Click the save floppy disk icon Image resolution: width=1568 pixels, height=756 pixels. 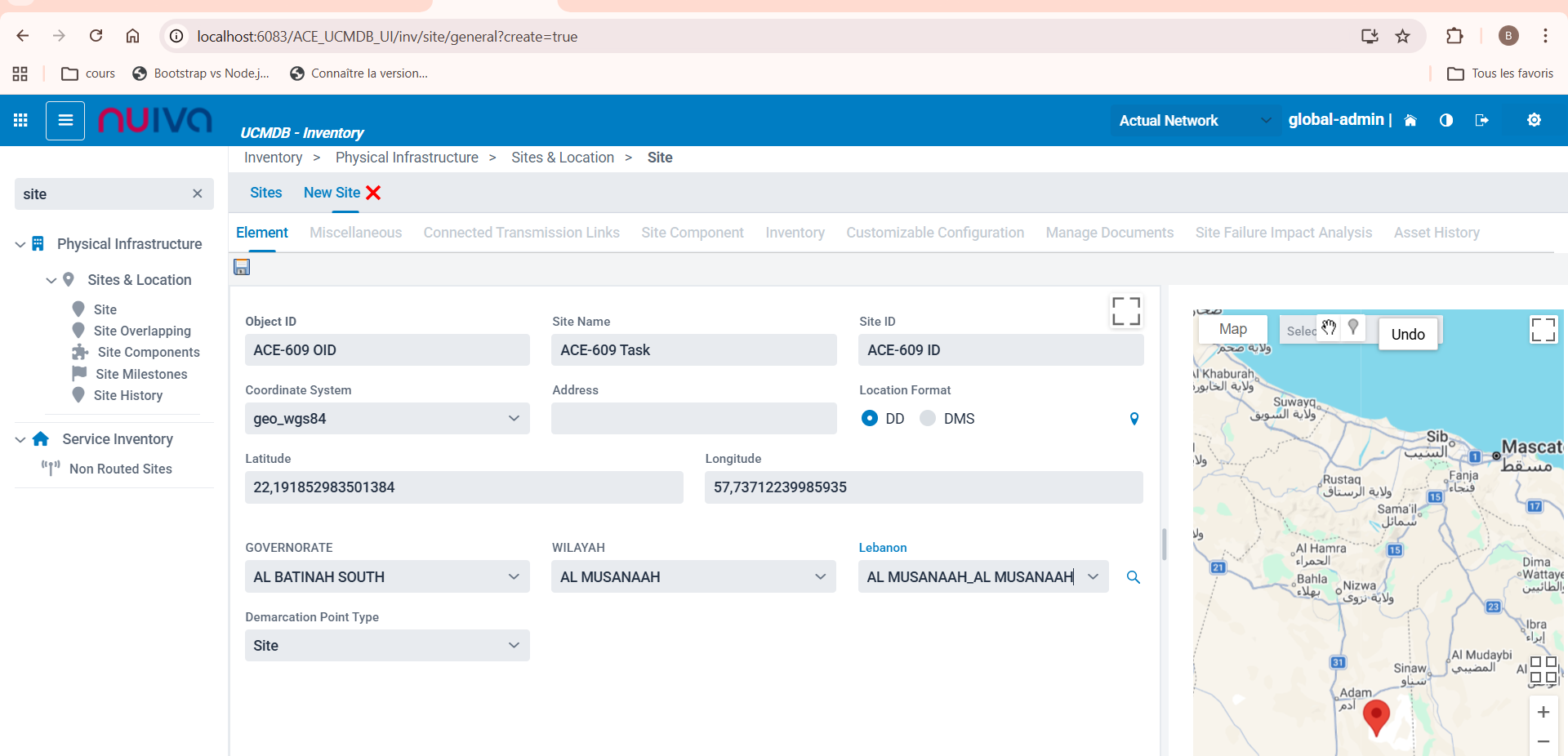point(242,267)
